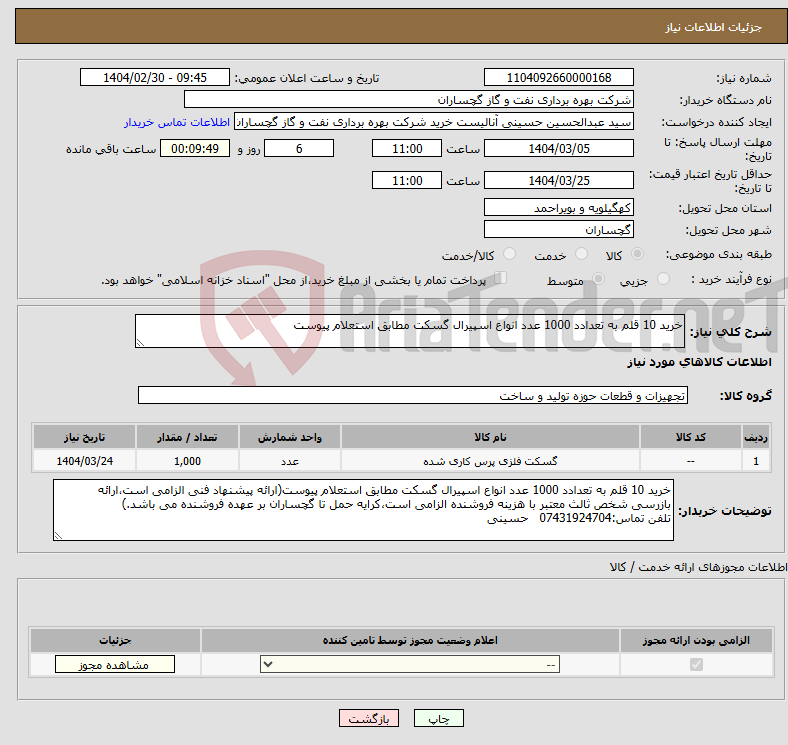Click the quantity cell 1,000

(x=187, y=461)
